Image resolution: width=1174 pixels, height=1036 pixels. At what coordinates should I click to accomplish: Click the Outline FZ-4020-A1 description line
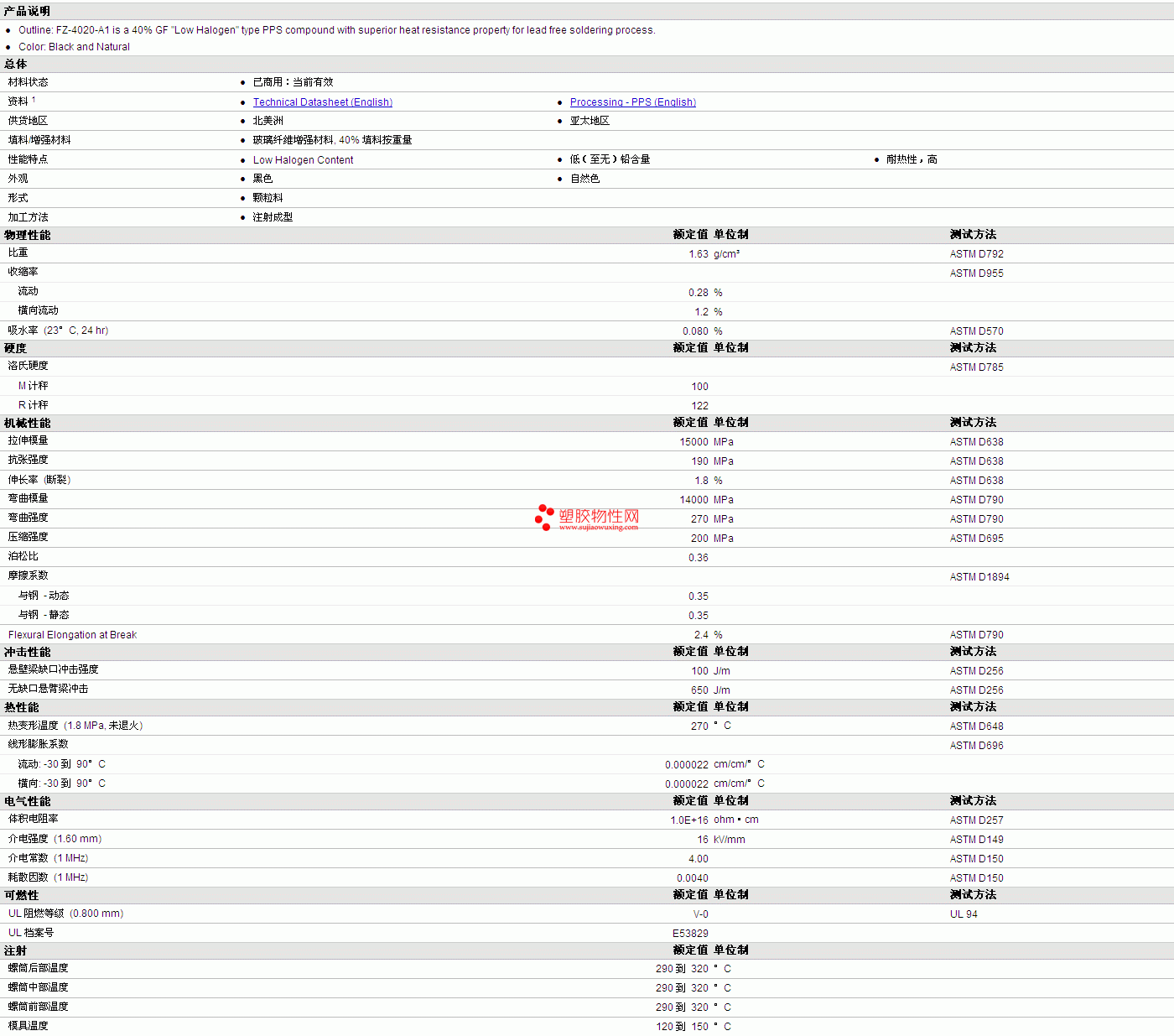[336, 30]
